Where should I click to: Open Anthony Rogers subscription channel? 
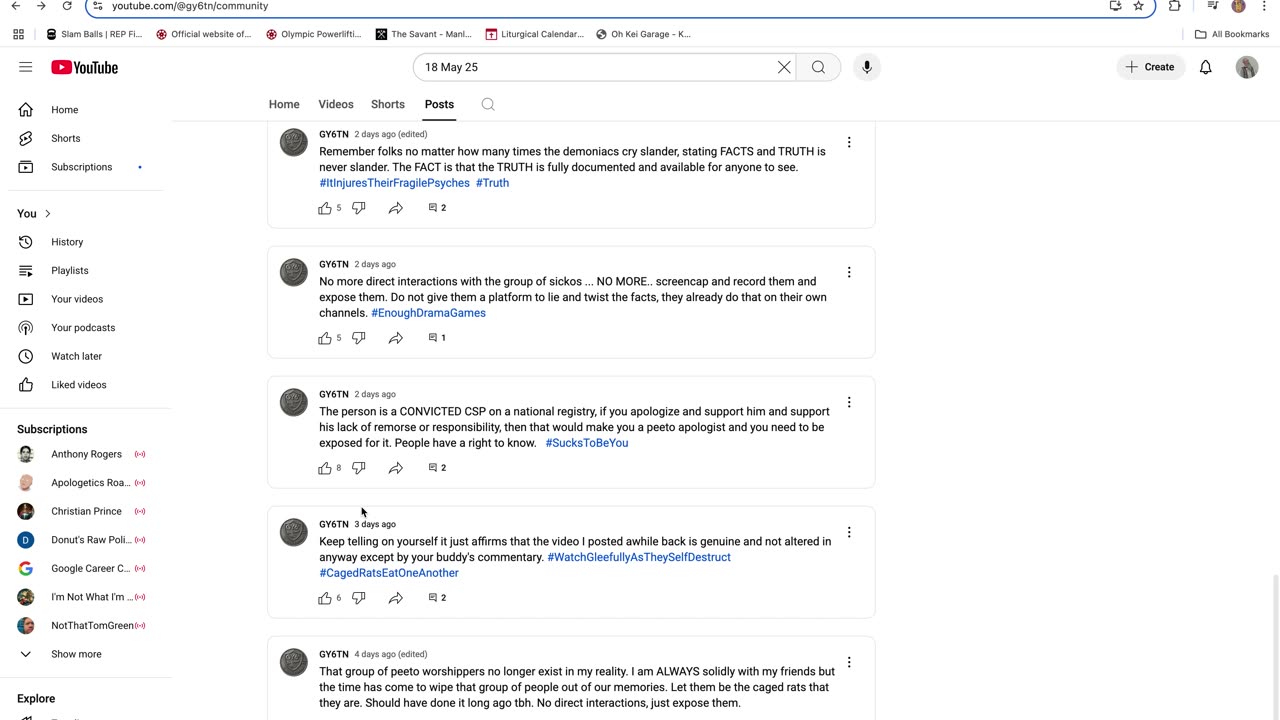[x=86, y=454]
